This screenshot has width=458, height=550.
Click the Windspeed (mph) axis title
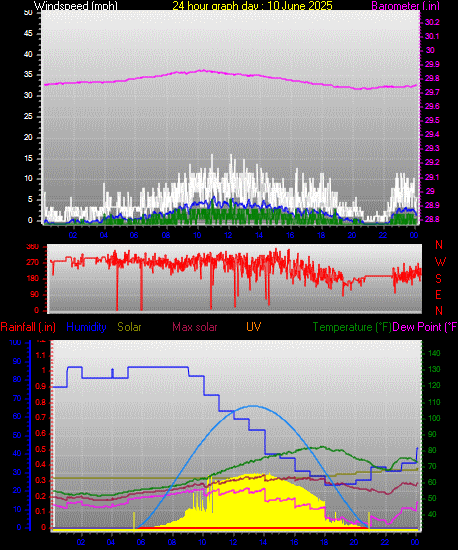(x=75, y=6)
